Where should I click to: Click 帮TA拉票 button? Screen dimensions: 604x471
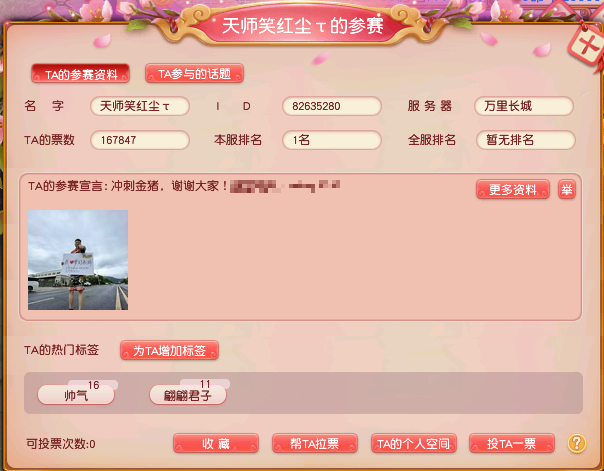tap(315, 444)
